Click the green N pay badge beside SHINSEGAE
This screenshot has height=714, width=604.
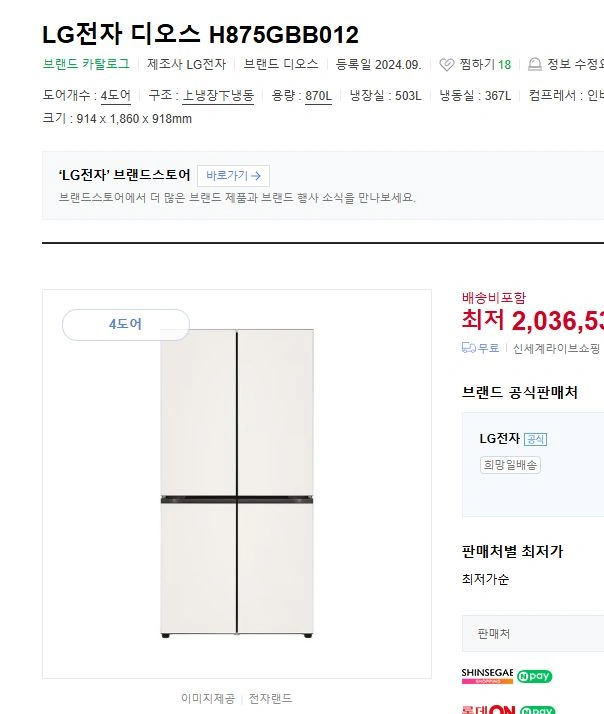[x=536, y=676]
